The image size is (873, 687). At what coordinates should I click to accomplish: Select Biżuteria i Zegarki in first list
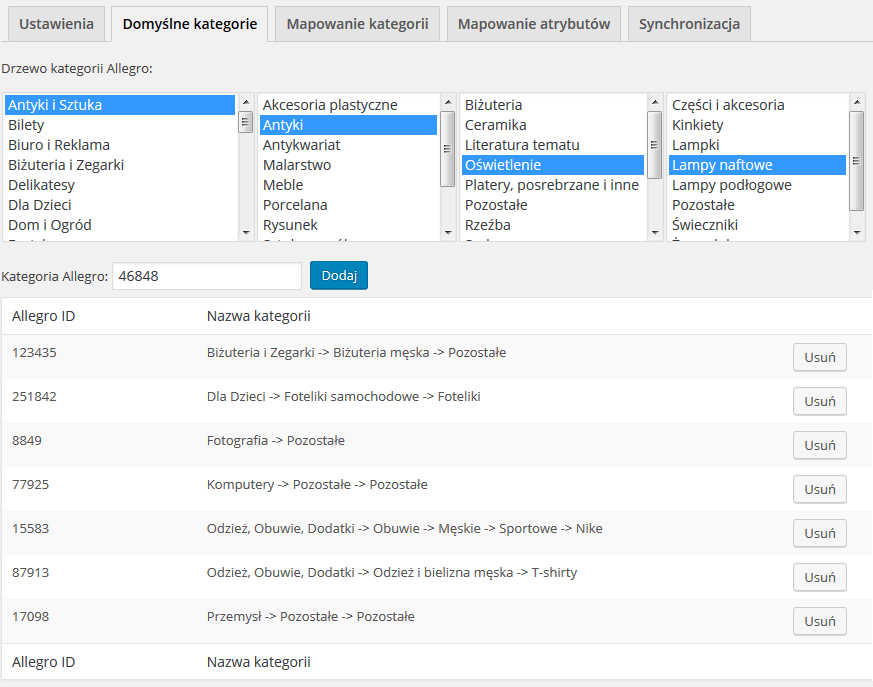[120, 165]
